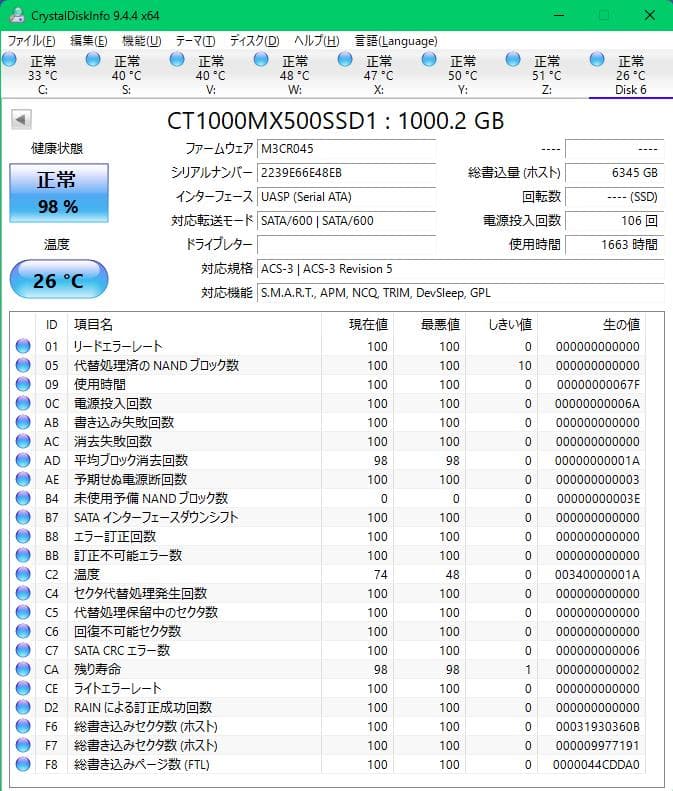Click status orb for attribute AD row
The image size is (673, 791).
(23, 460)
